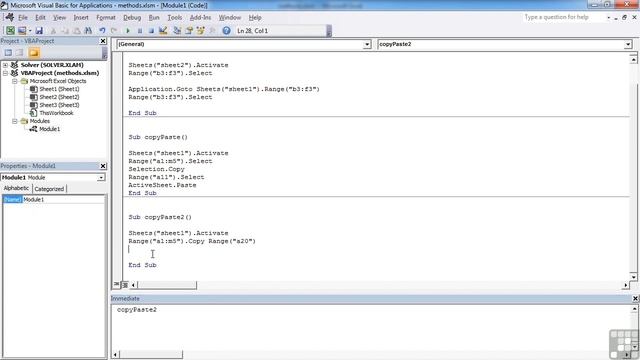Screen dimensions: 640x360
Task: Click View Object icon in Project pane
Action: click(x=20, y=53)
